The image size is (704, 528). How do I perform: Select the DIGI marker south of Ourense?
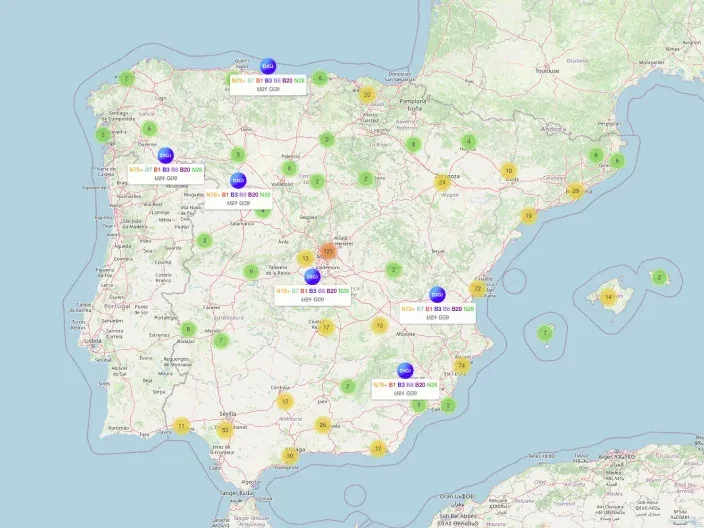[x=166, y=155]
